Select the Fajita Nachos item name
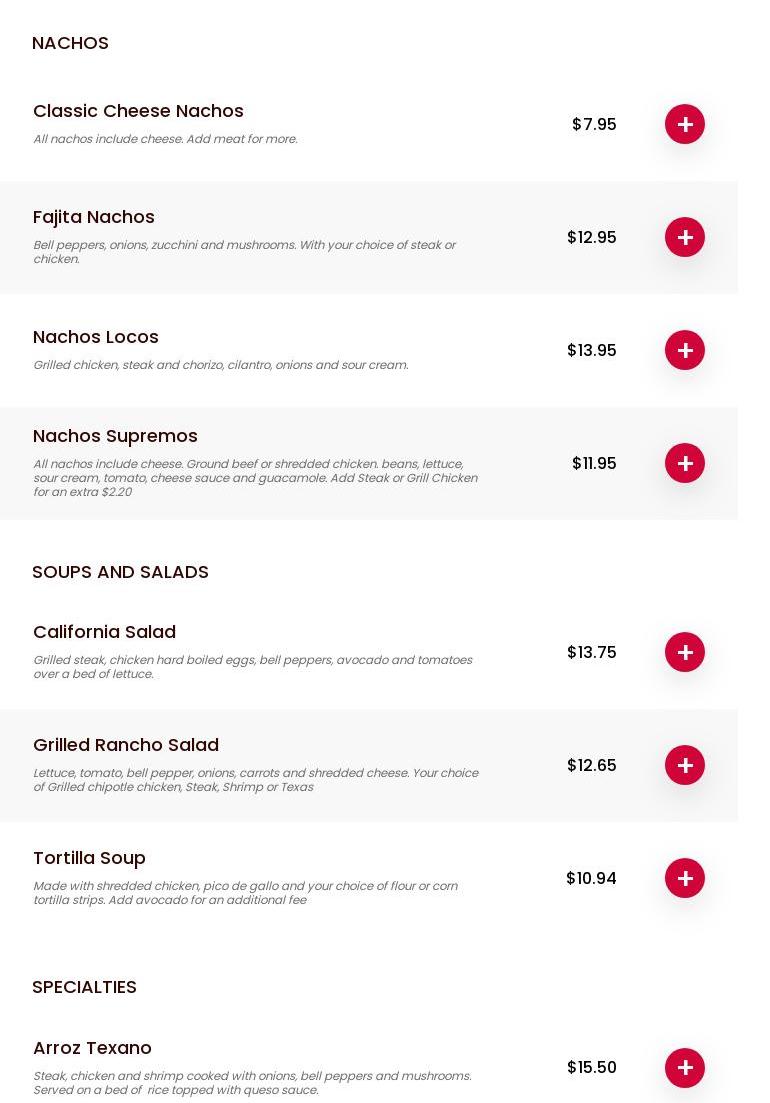The width and height of the screenshot is (770, 1103). pyautogui.click(x=94, y=217)
